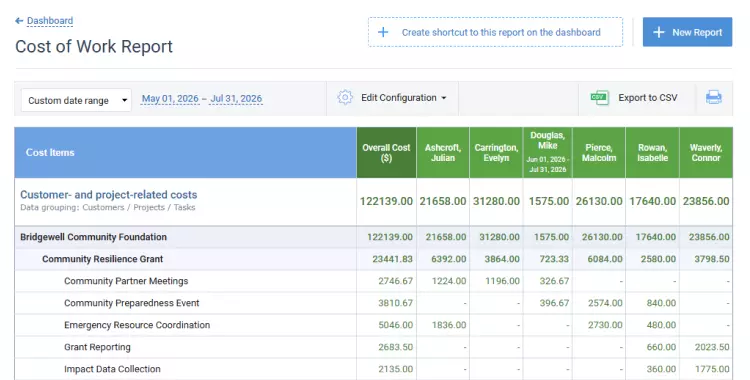Screen dimensions: 750x380
Task: Open the Dashboard link
Action: click(50, 21)
